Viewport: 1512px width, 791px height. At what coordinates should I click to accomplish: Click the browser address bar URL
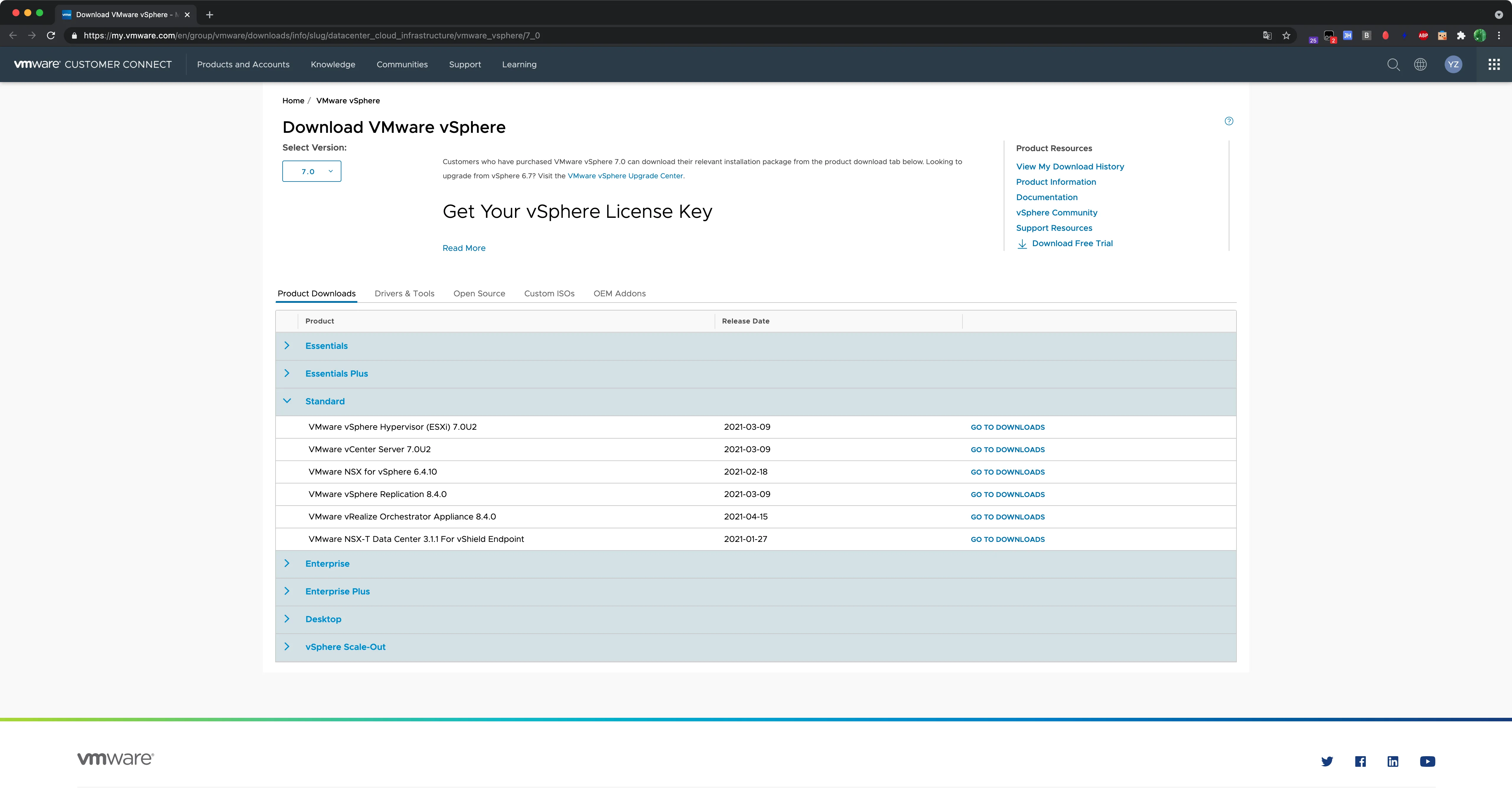(312, 36)
